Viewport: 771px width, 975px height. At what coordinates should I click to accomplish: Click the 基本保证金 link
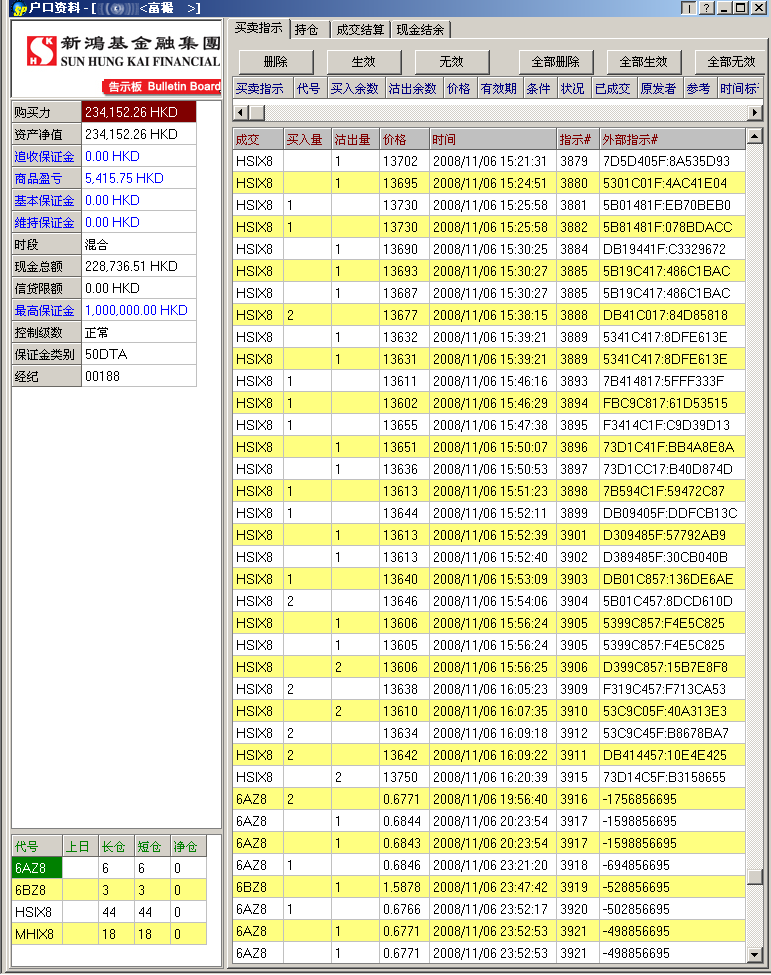click(44, 201)
